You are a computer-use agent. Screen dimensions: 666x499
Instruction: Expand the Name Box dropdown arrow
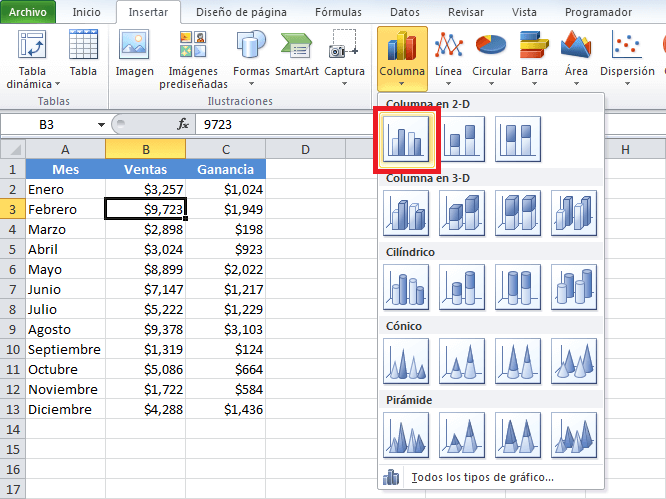point(101,125)
